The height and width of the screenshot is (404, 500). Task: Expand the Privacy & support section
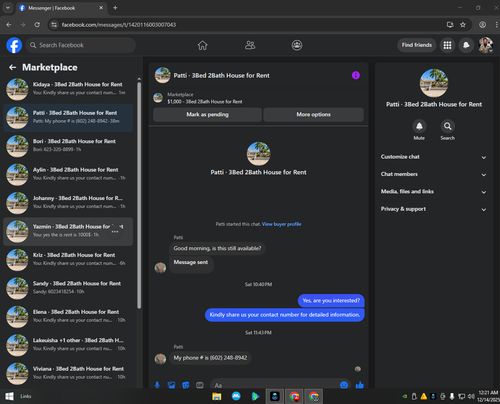tap(434, 209)
